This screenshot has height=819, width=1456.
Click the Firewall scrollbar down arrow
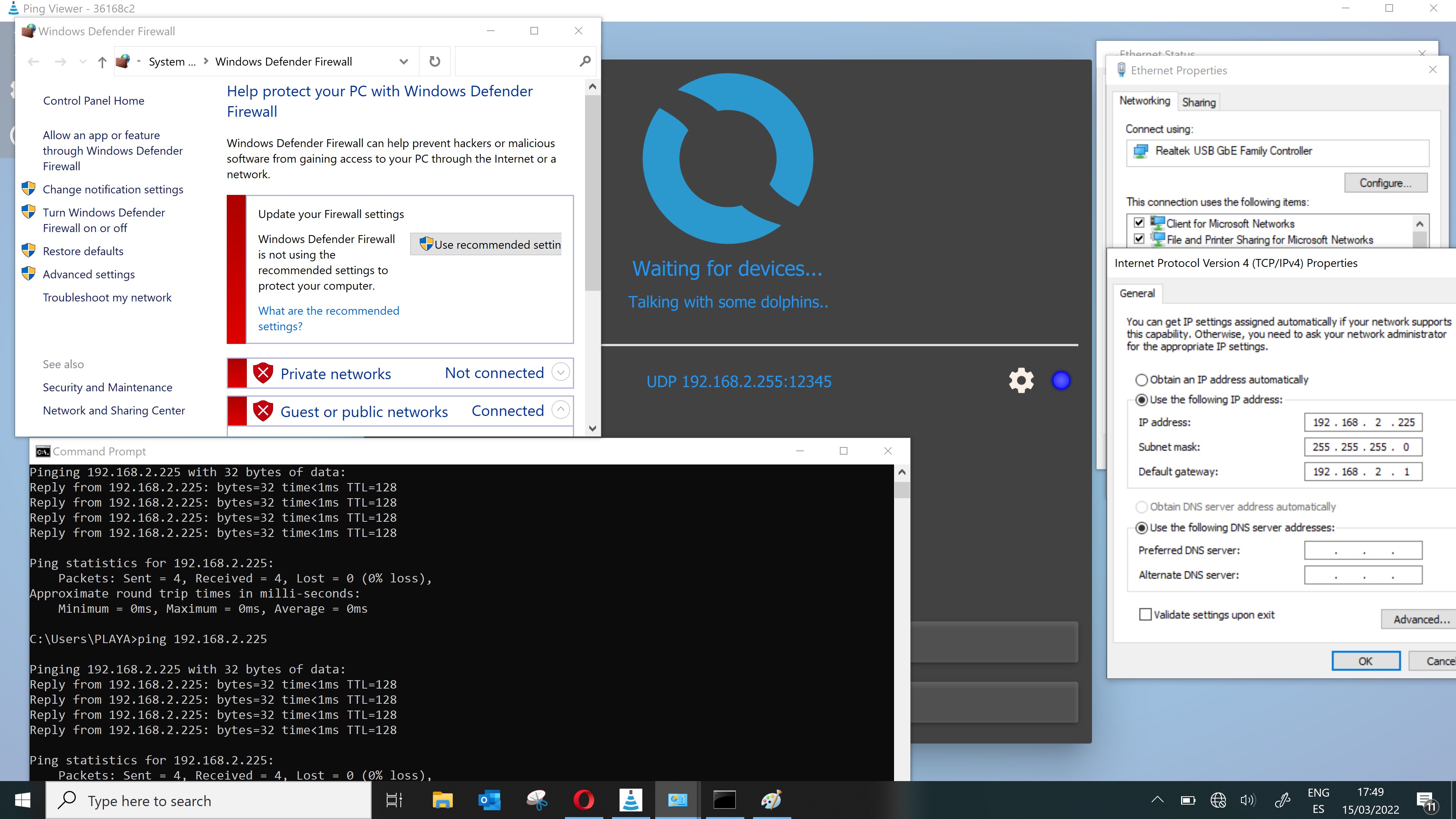click(x=592, y=428)
